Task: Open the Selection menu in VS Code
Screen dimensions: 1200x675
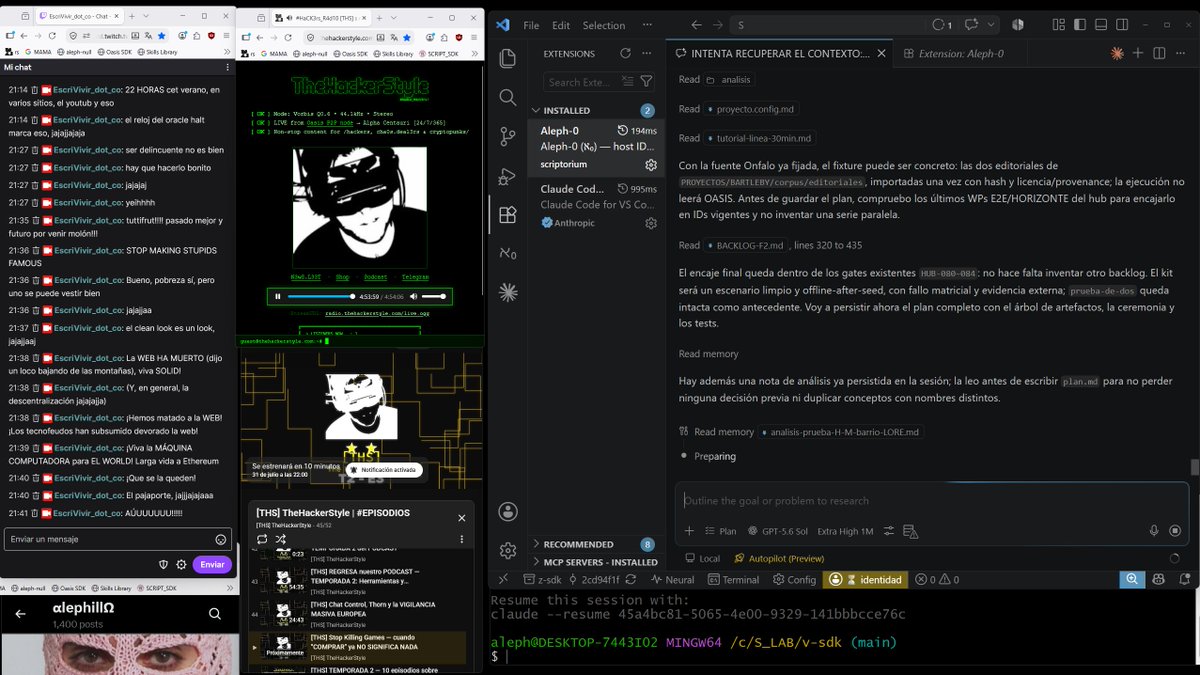Action: coord(603,25)
